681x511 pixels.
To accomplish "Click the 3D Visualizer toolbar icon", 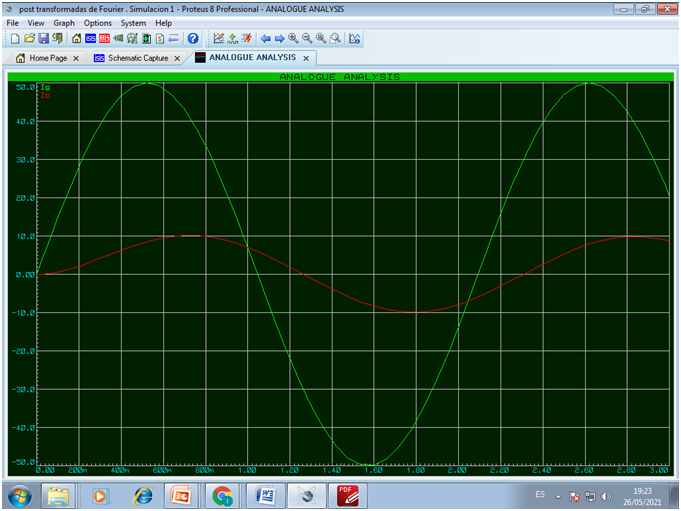I will point(118,39).
